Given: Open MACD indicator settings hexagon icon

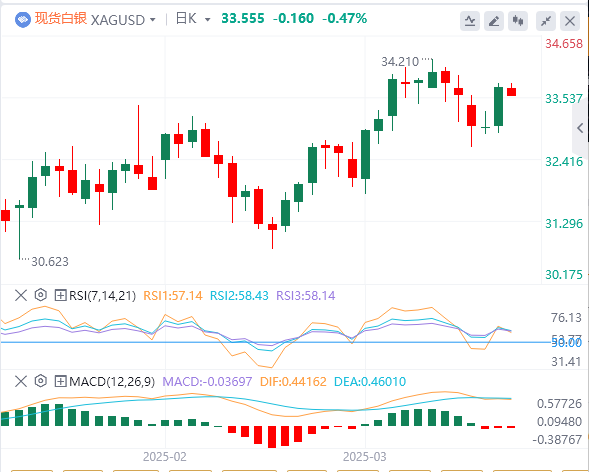Looking at the screenshot, I should pos(41,382).
